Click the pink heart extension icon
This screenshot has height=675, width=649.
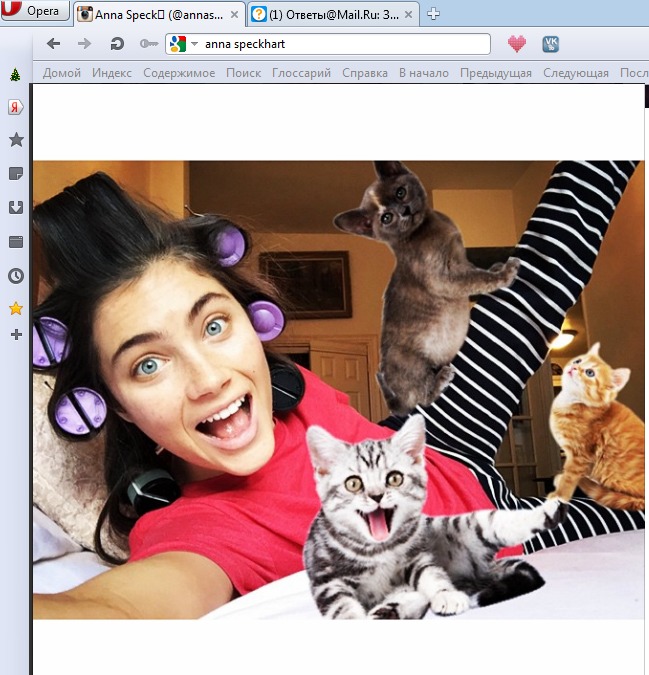(x=516, y=44)
